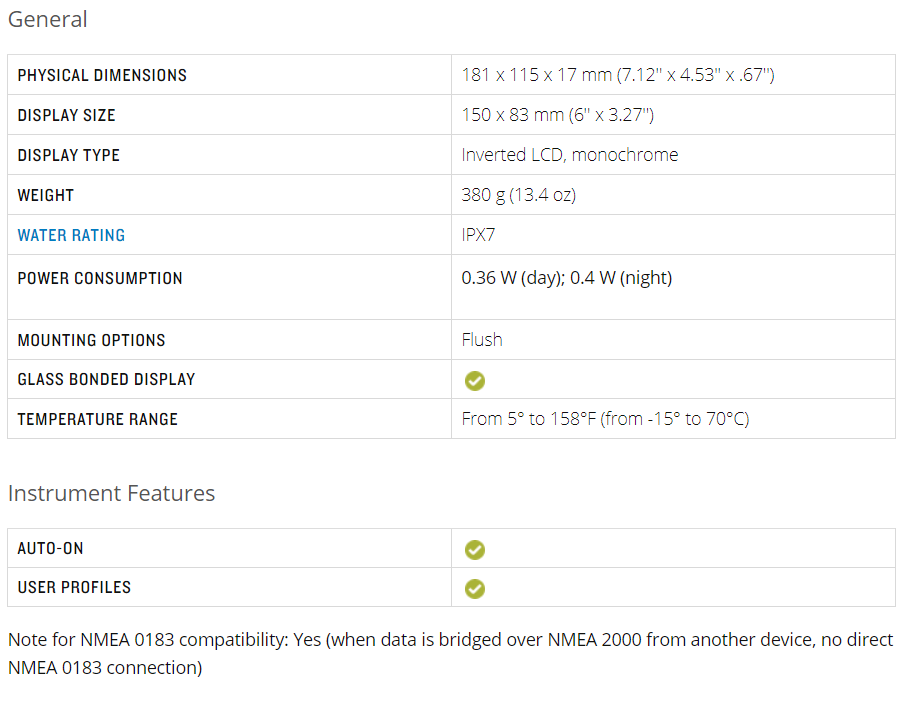Click the Glass Bonded Display green checkmark icon
The width and height of the screenshot is (911, 712).
(475, 381)
